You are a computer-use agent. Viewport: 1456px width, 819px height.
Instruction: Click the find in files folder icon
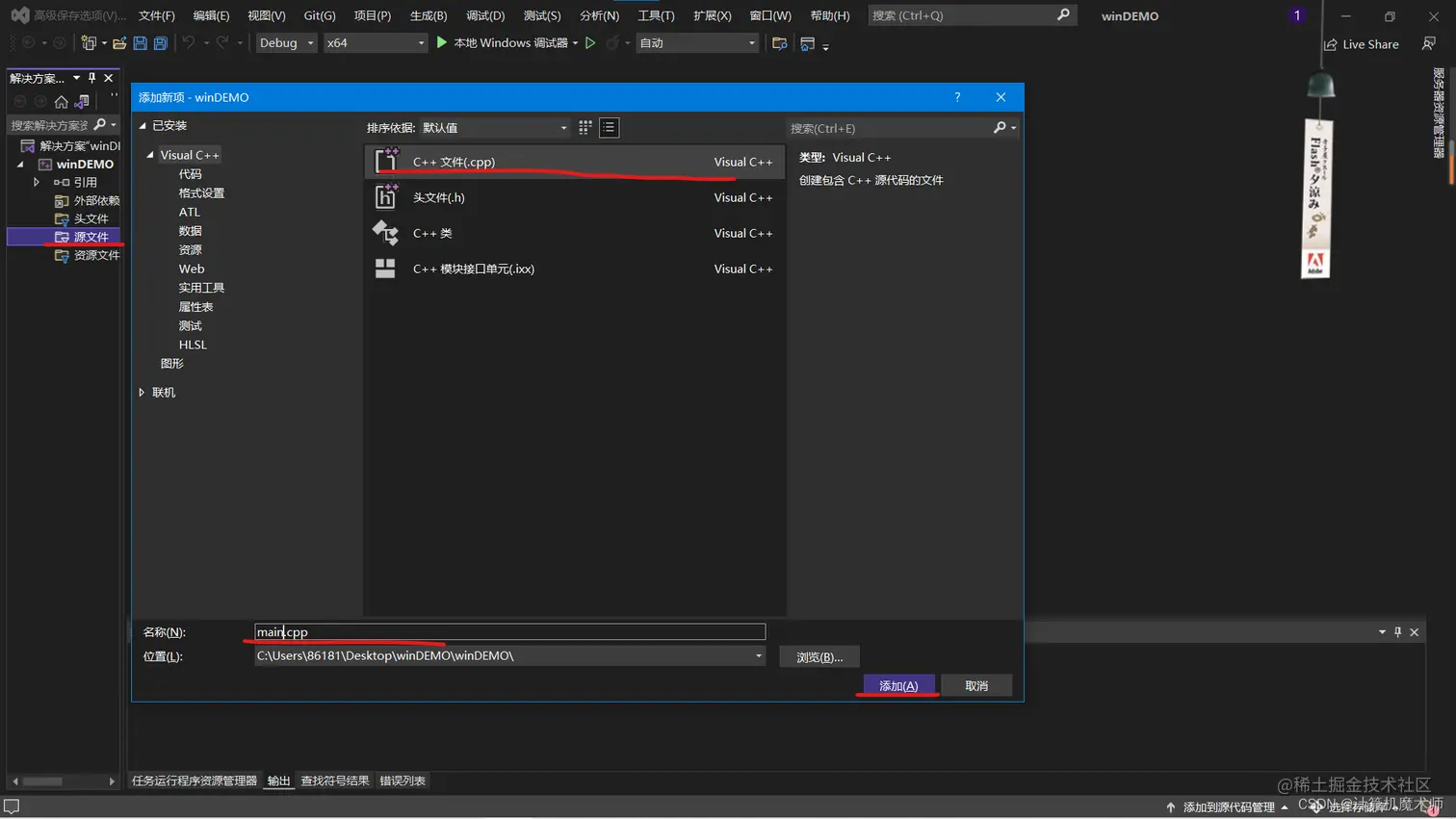[780, 43]
